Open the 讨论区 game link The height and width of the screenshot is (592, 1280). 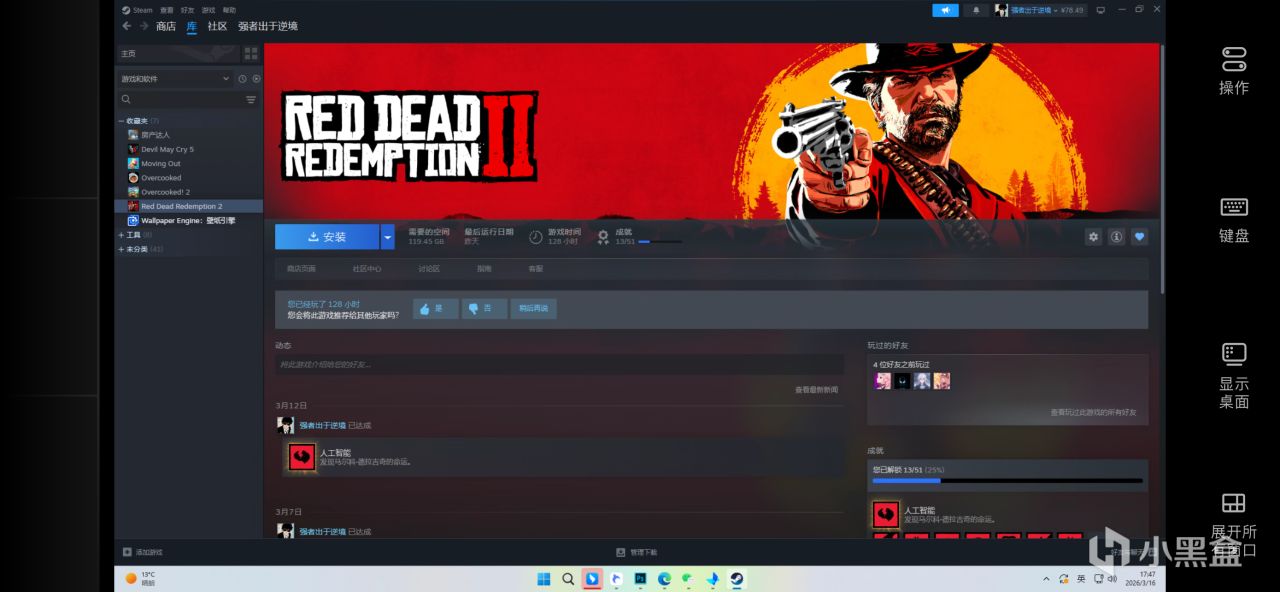coord(429,269)
